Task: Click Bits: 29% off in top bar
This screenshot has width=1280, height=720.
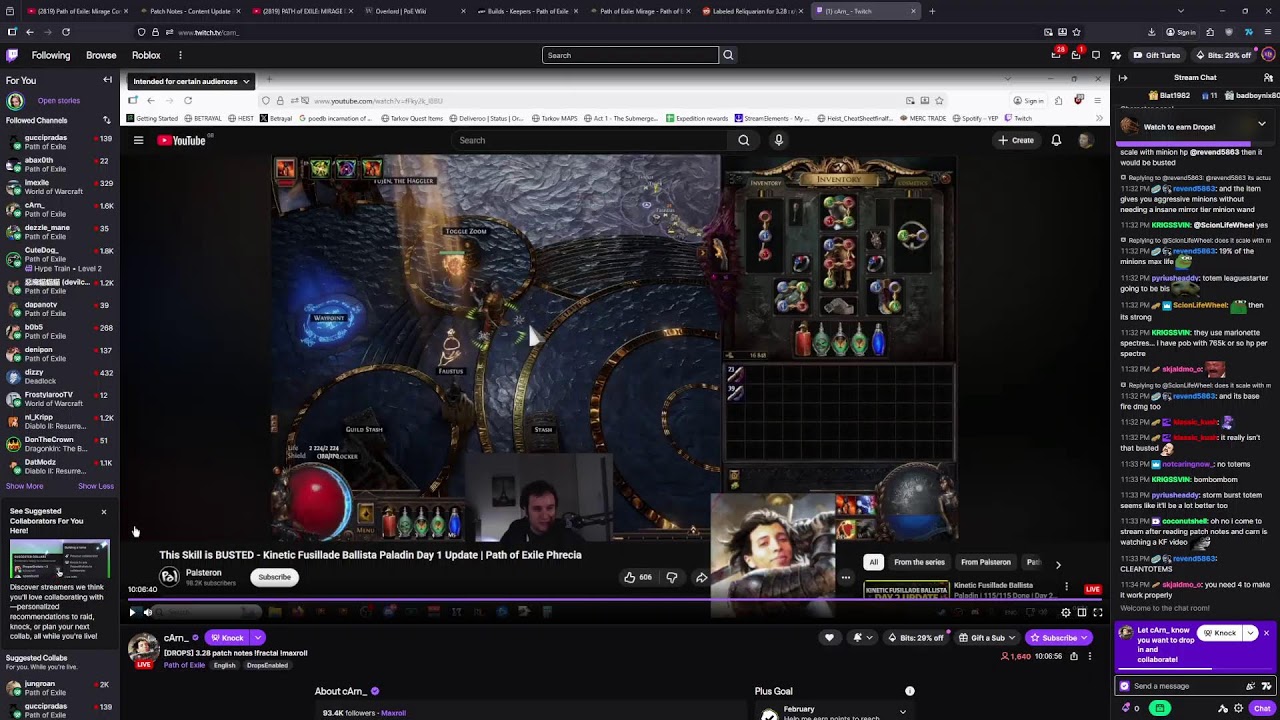Action: [1223, 55]
